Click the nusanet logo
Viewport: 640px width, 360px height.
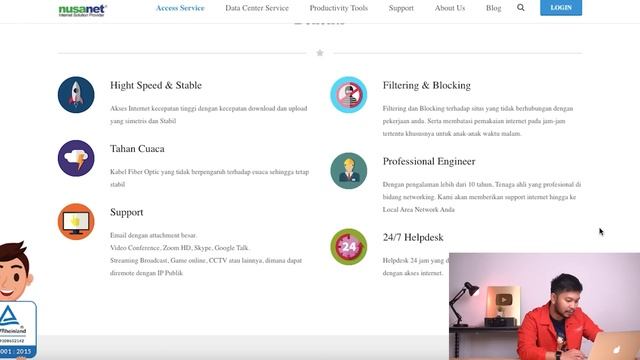[x=82, y=10]
